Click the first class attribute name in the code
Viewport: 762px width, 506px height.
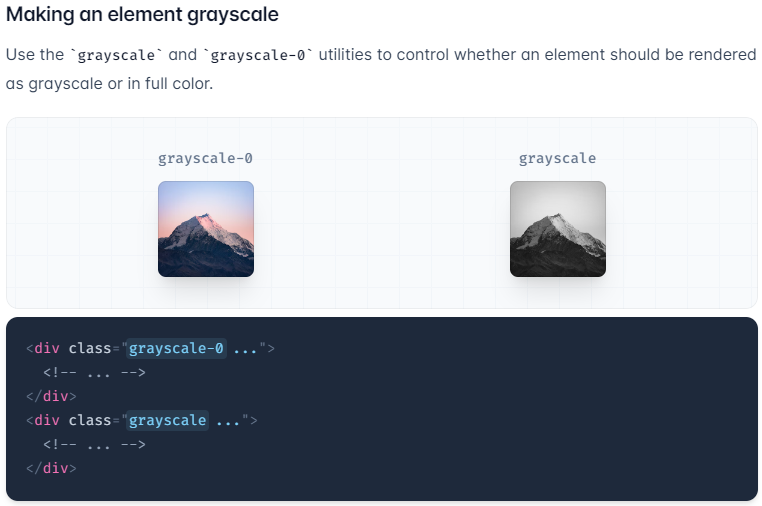[90, 349]
